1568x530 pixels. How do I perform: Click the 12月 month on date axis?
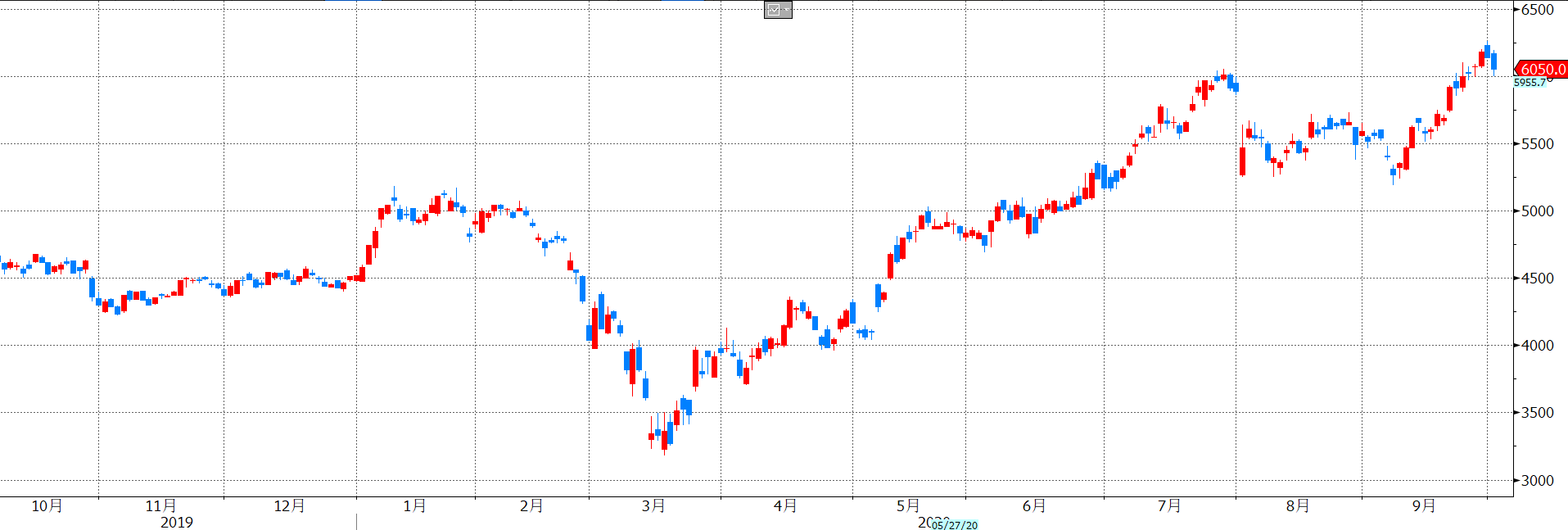[x=289, y=506]
